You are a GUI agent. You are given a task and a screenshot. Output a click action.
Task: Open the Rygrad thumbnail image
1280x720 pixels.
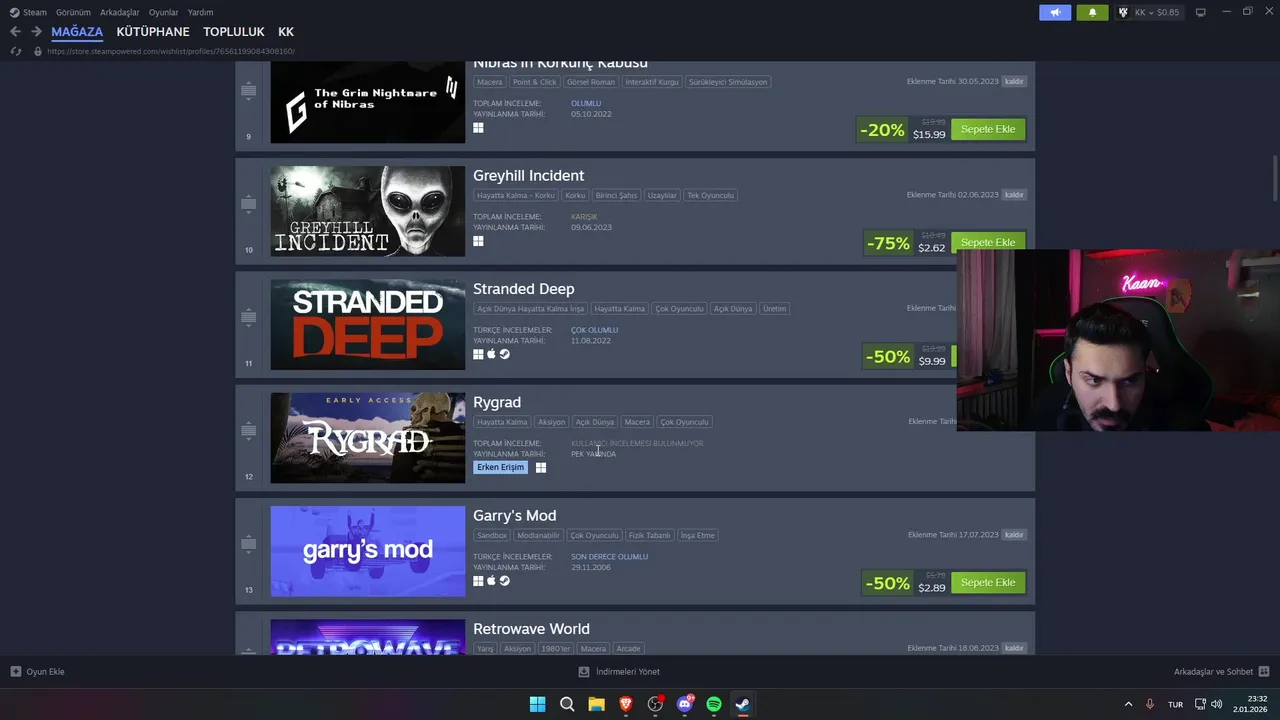pos(368,438)
